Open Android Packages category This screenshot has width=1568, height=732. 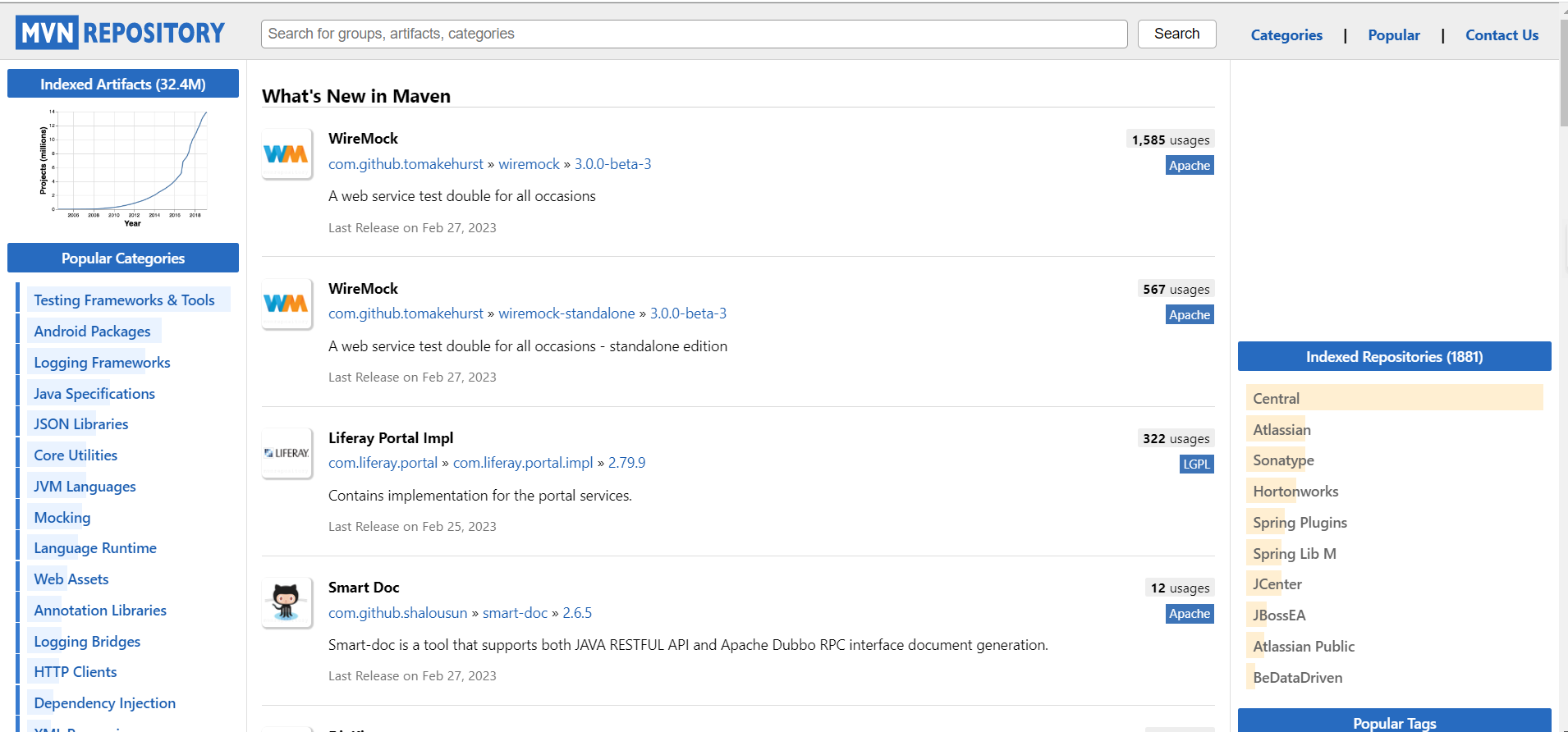point(92,332)
